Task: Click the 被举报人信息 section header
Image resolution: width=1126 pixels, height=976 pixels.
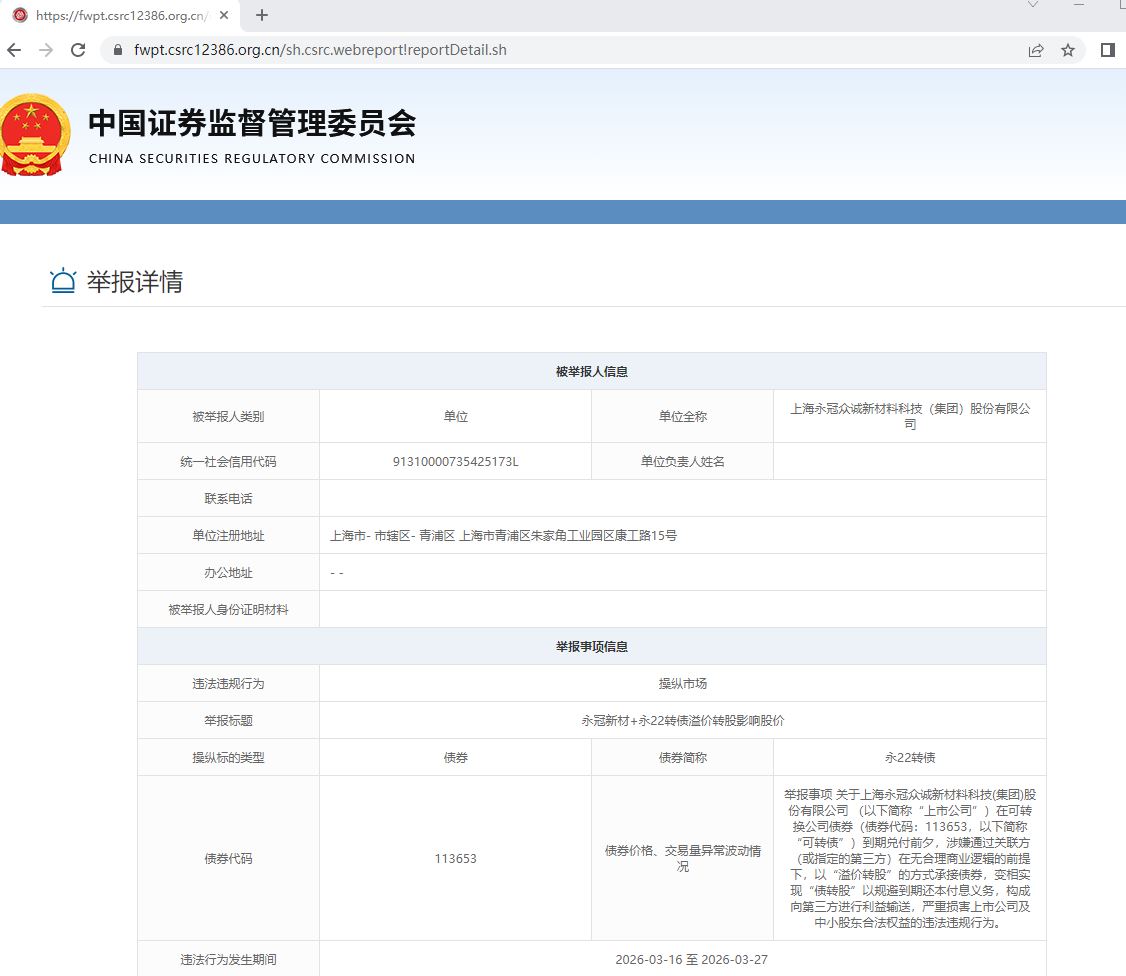Action: [x=592, y=371]
